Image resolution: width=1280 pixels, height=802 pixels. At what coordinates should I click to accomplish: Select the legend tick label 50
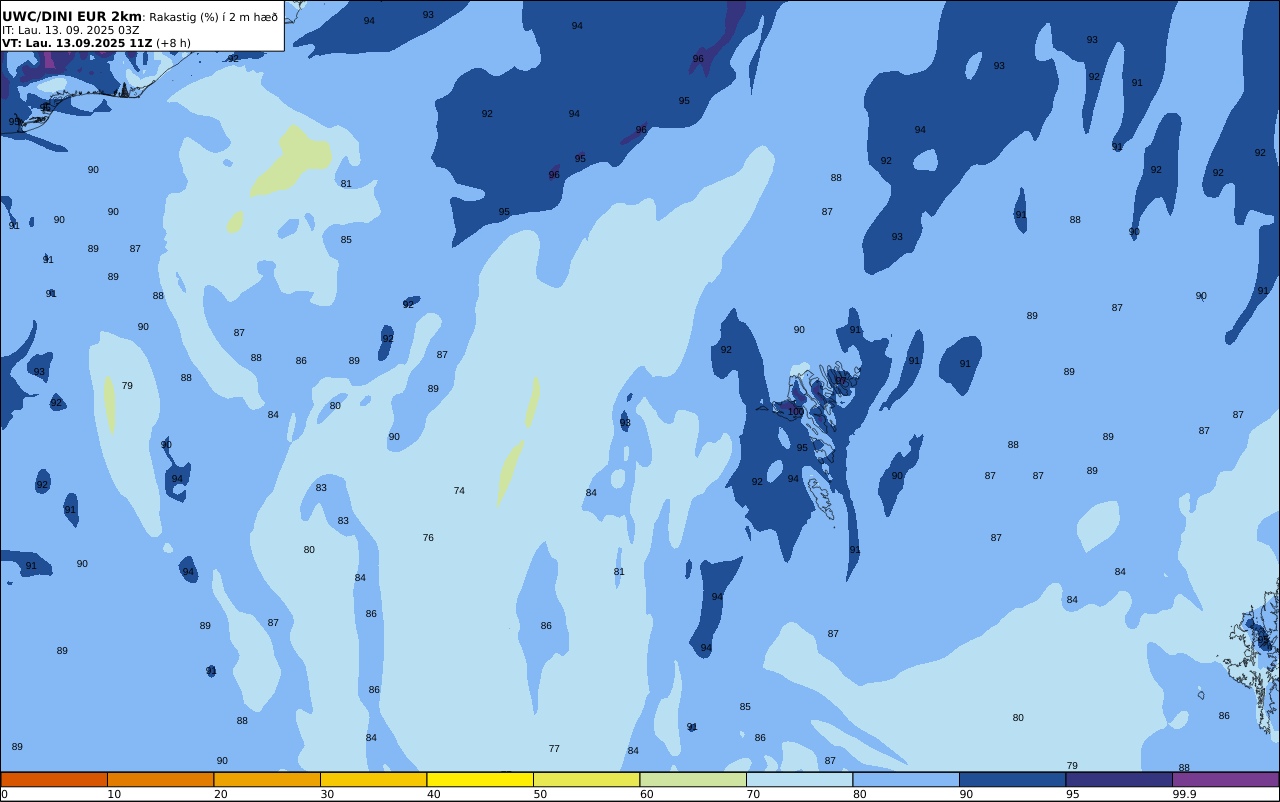pos(540,794)
